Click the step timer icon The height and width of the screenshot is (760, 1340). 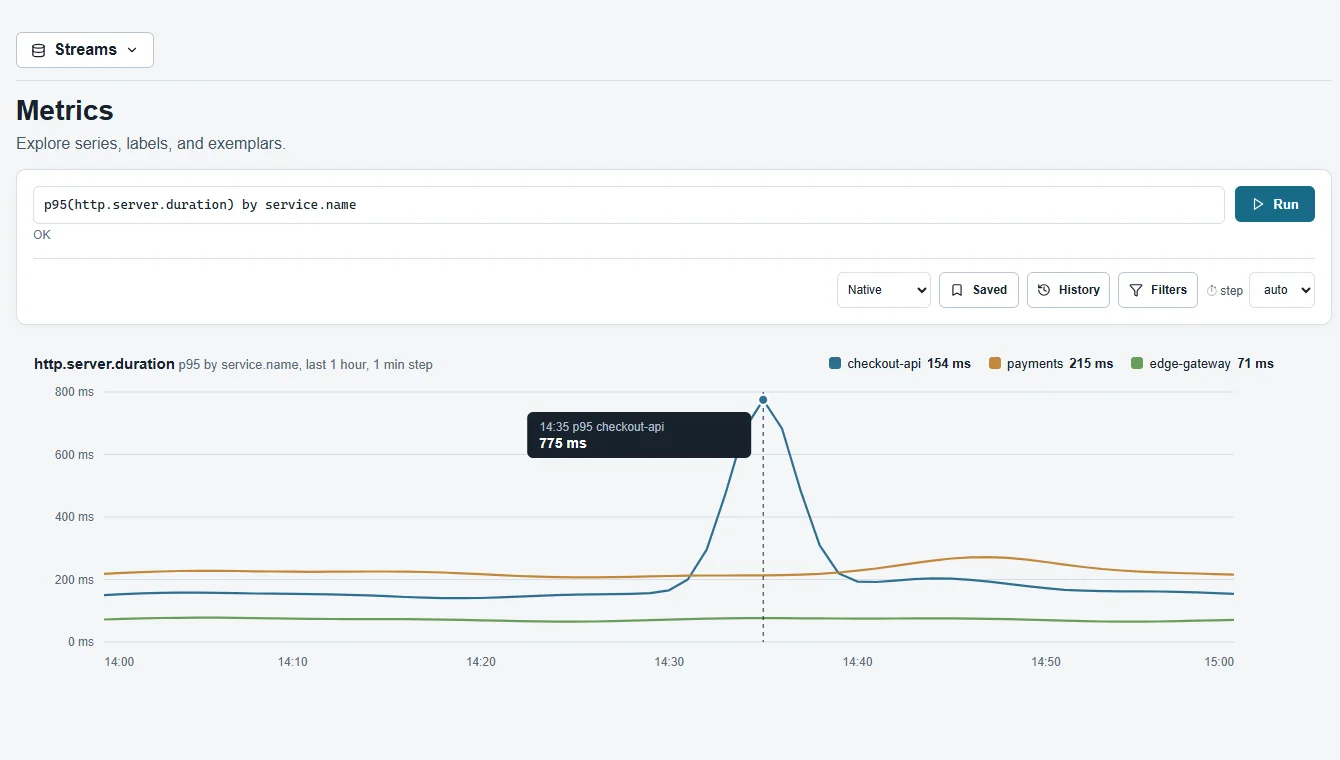pos(1212,291)
